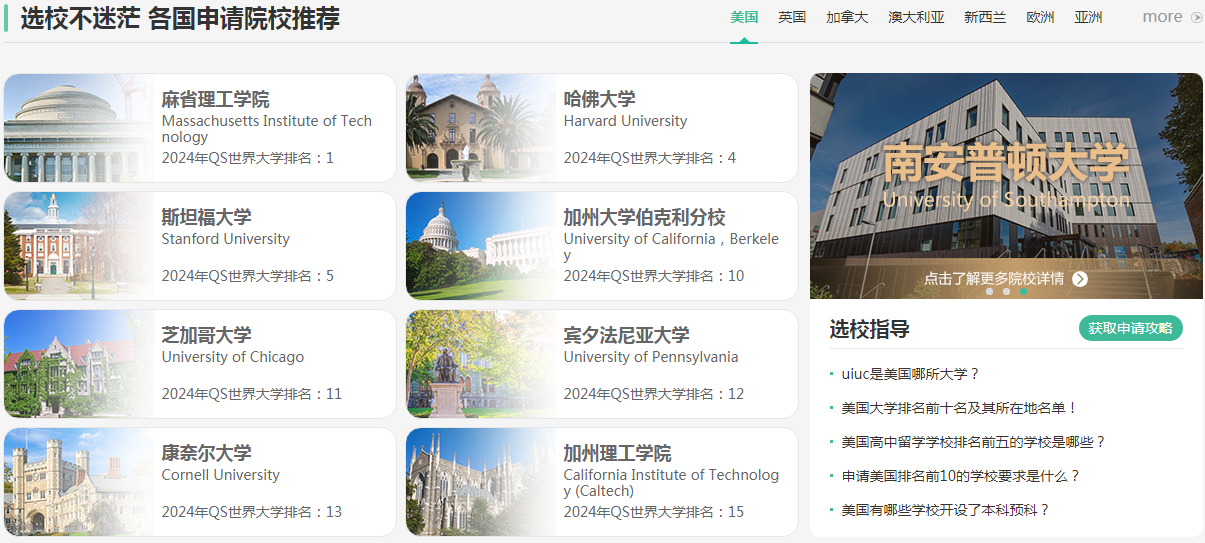Open the 斯坦福大学 title link

[x=206, y=218]
